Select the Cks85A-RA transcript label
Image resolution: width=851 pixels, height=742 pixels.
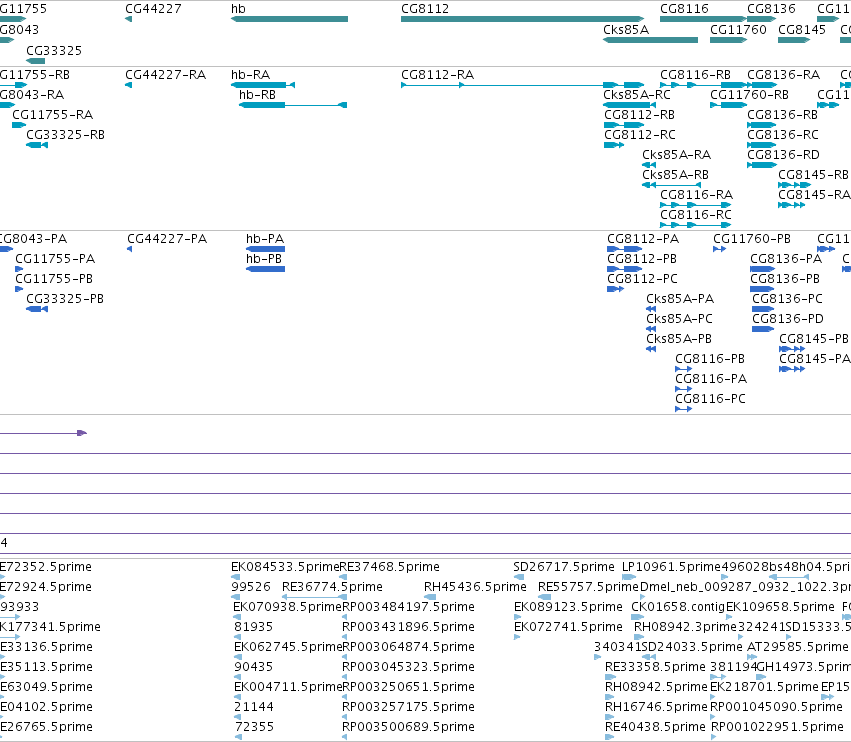tap(676, 155)
